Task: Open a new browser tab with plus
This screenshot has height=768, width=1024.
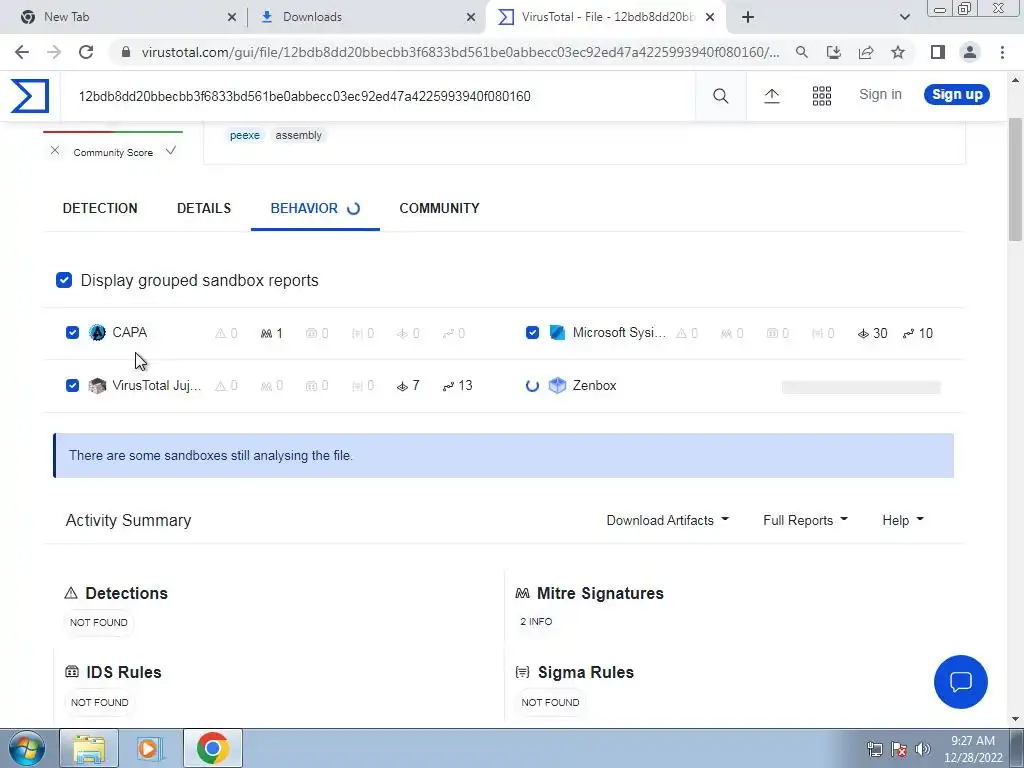Action: (x=748, y=17)
